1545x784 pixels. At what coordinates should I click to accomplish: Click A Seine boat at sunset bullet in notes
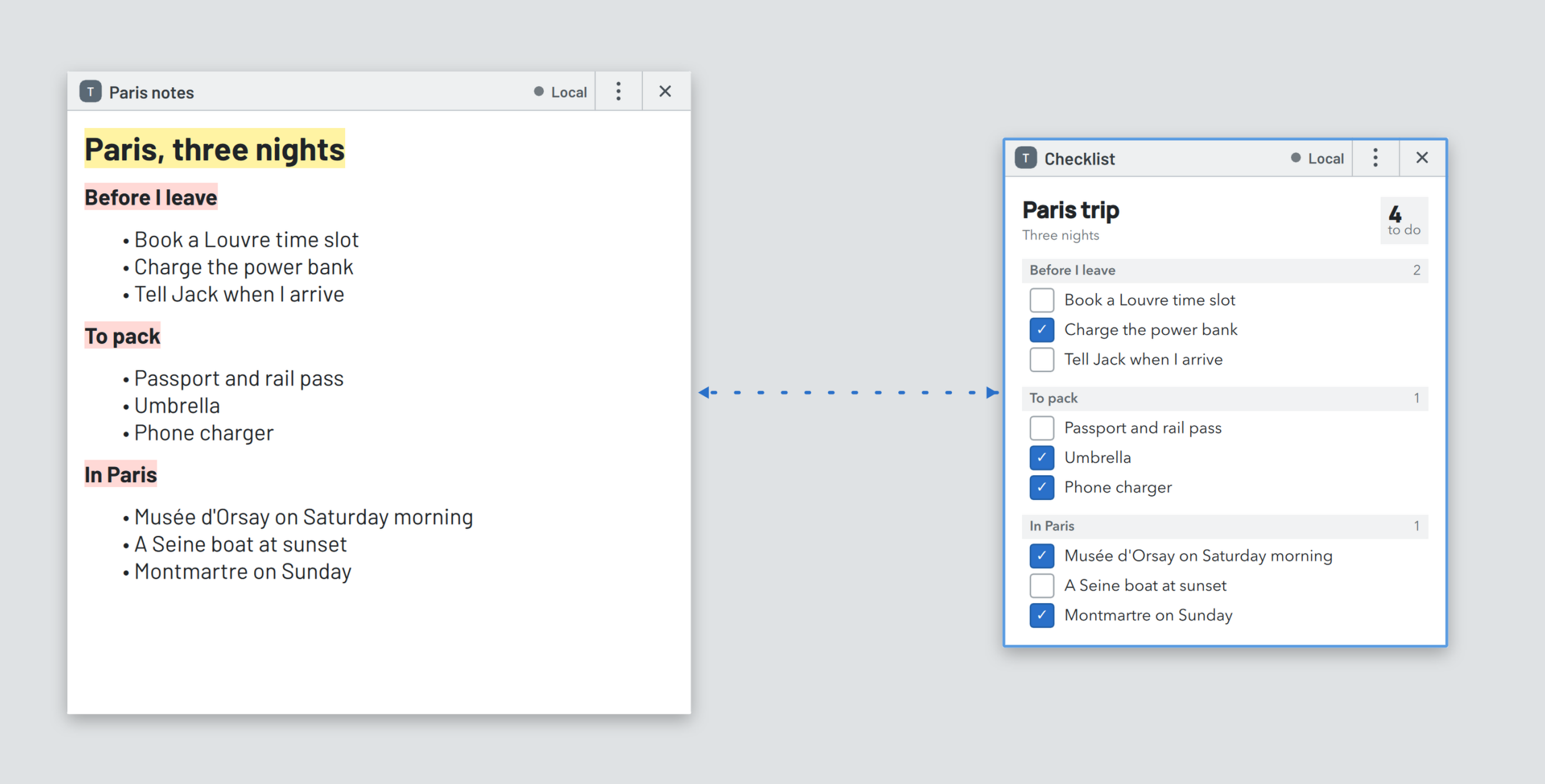[241, 544]
